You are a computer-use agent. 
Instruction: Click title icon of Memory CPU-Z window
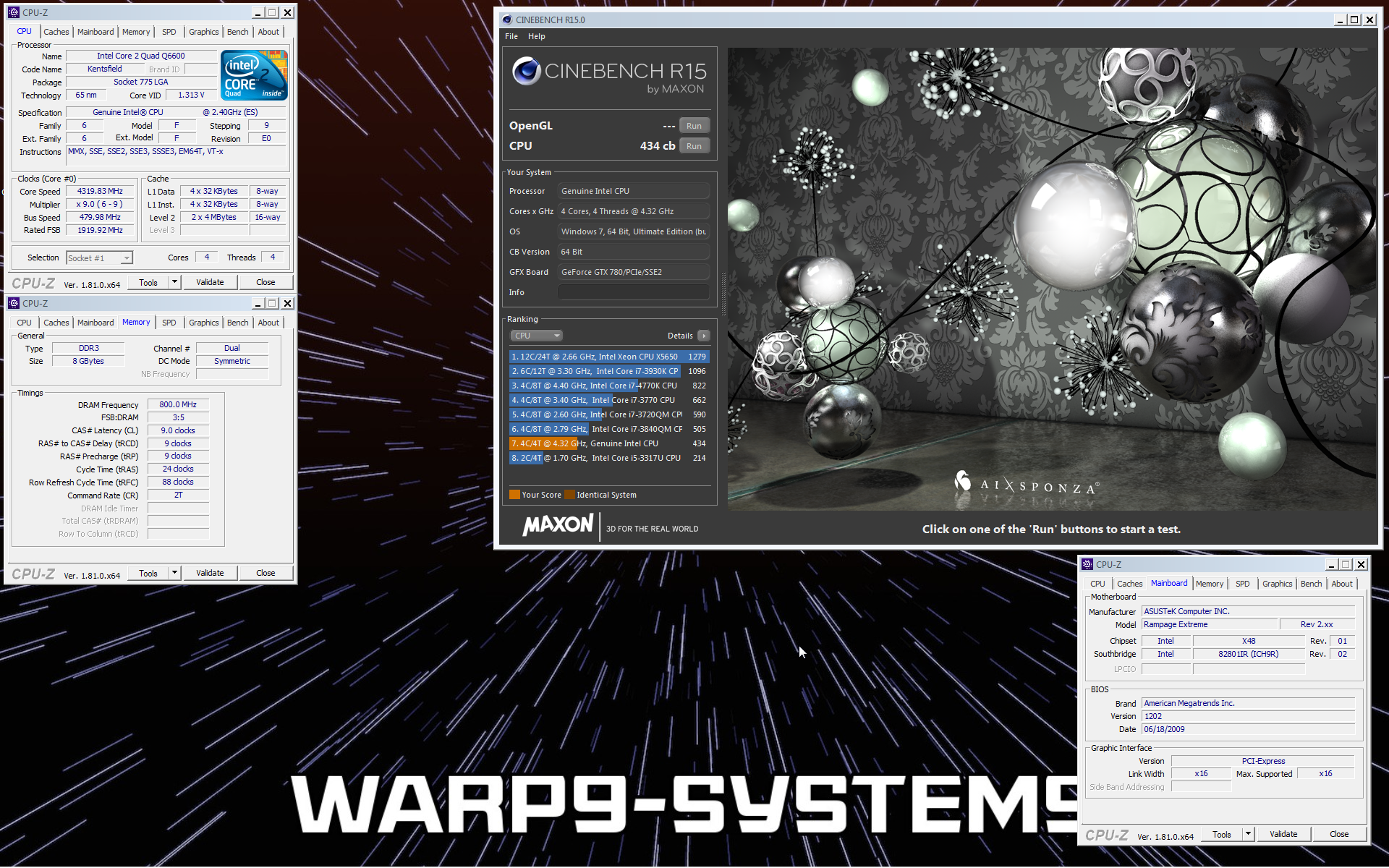click(x=14, y=303)
